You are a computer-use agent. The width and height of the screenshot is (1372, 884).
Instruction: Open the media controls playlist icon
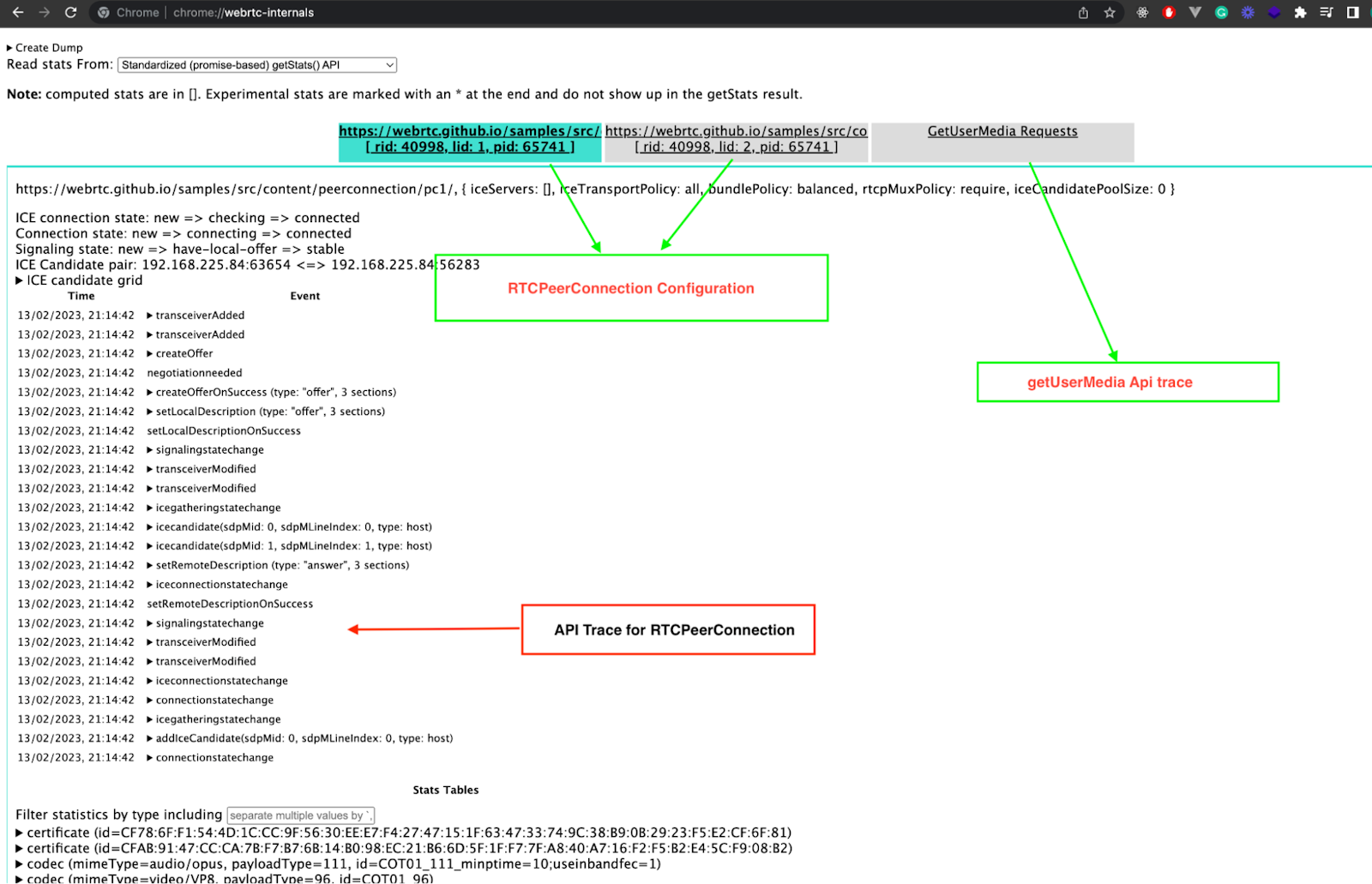tap(1327, 13)
